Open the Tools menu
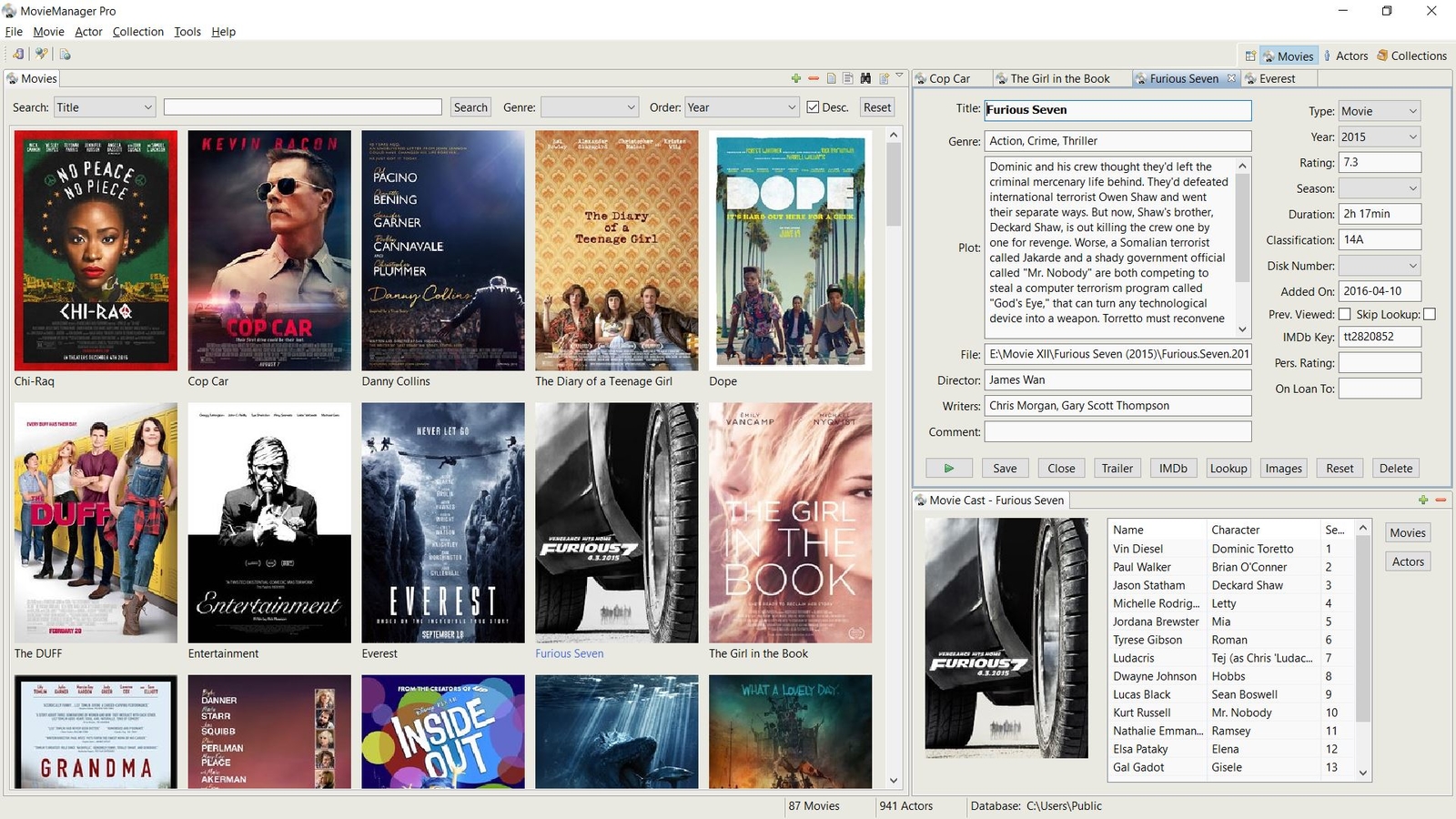The width and height of the screenshot is (1456, 819). [x=187, y=32]
